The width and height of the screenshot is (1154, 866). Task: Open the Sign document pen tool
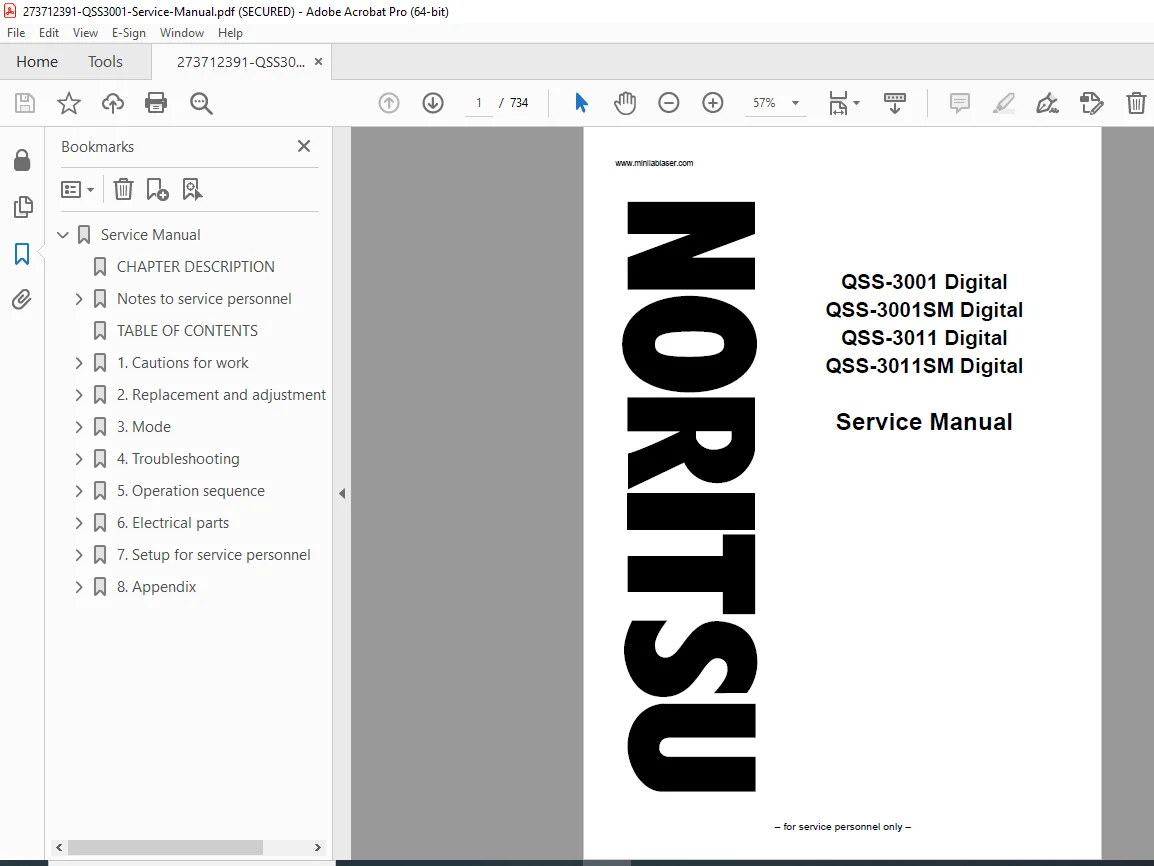pyautogui.click(x=1047, y=103)
